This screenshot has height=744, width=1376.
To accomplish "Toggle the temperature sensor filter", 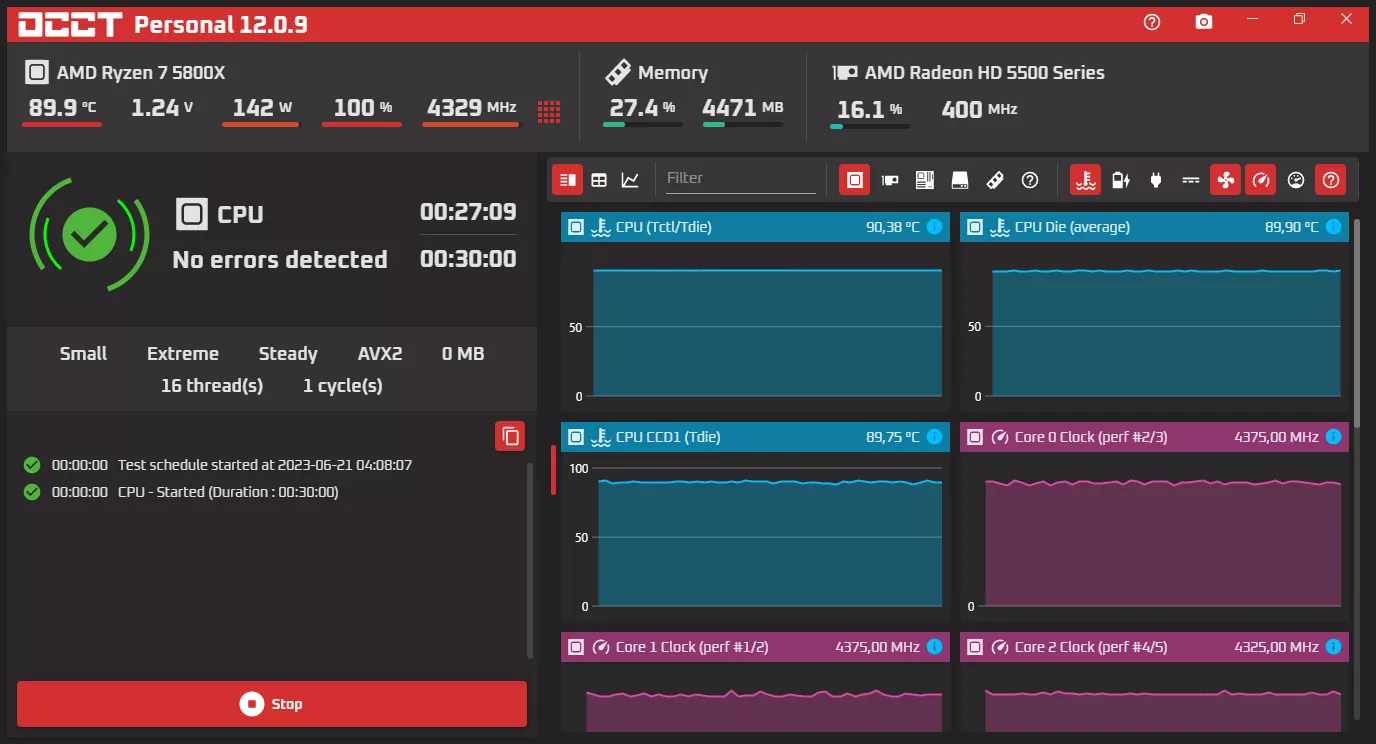I will point(1086,180).
